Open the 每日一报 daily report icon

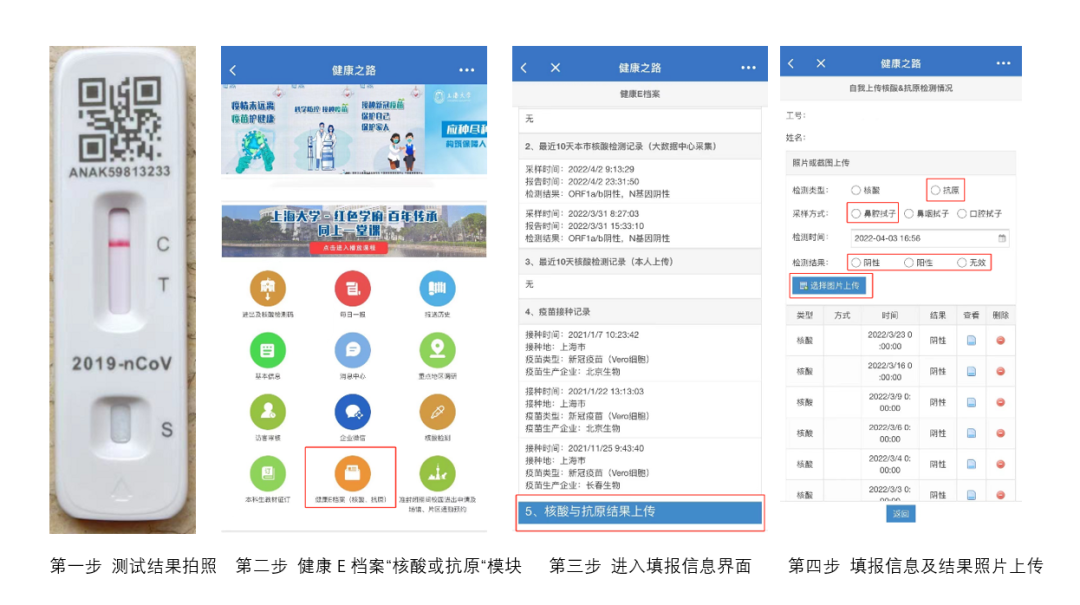(354, 290)
